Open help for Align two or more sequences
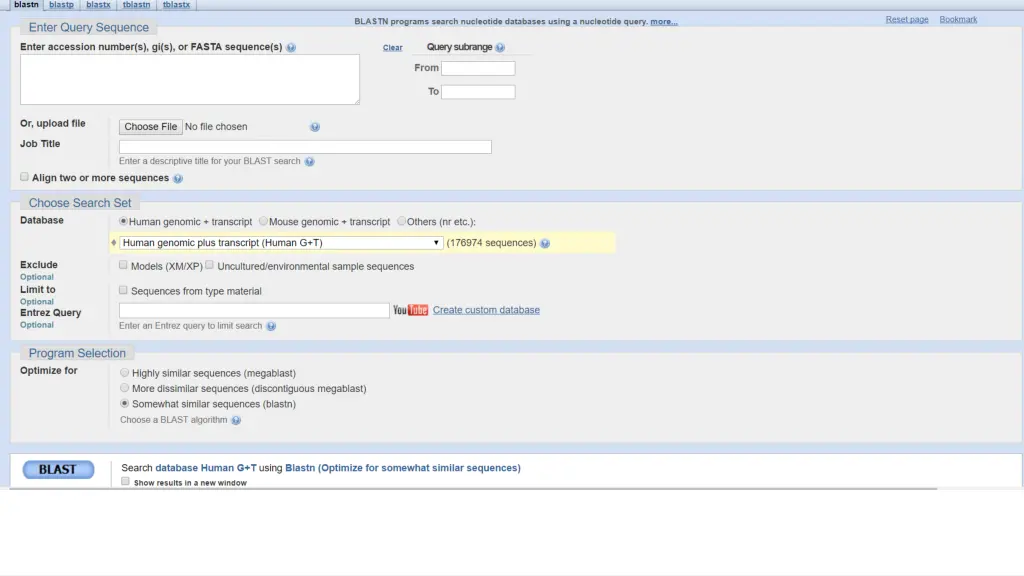 [x=178, y=178]
